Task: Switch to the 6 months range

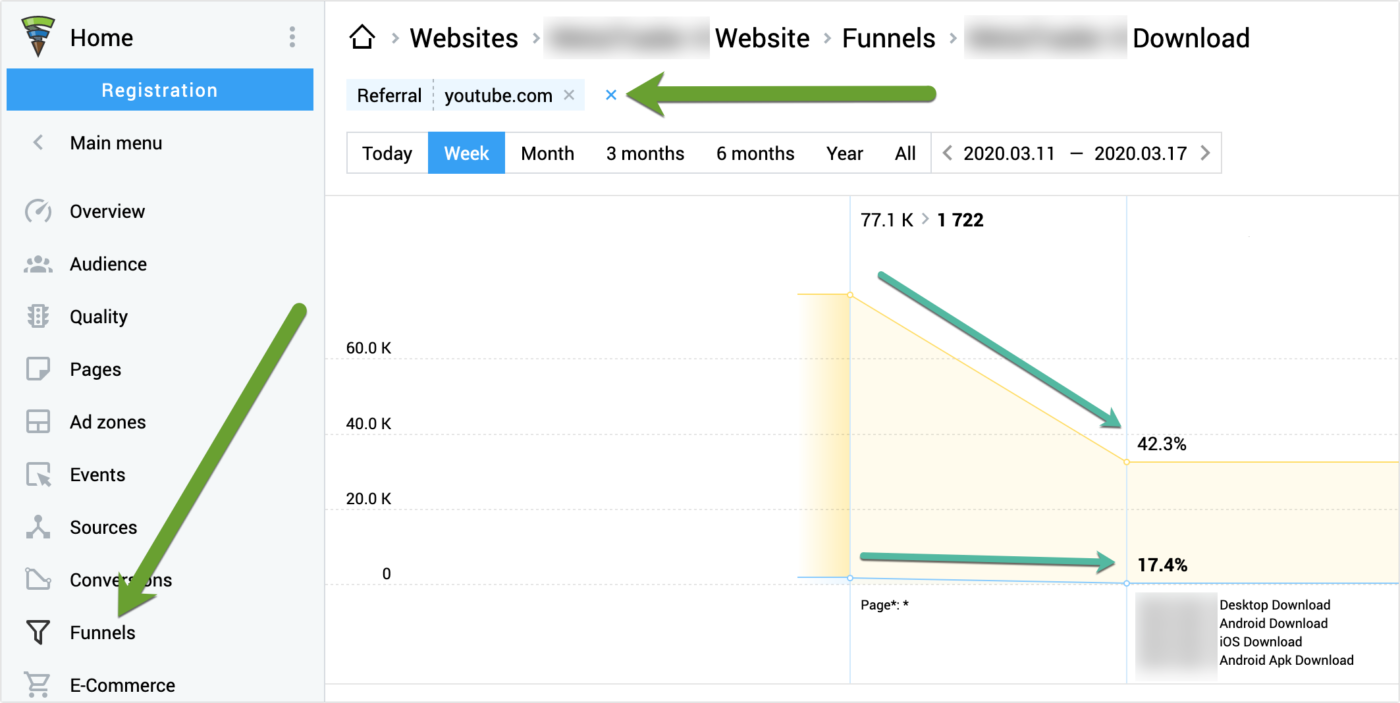Action: pos(755,153)
